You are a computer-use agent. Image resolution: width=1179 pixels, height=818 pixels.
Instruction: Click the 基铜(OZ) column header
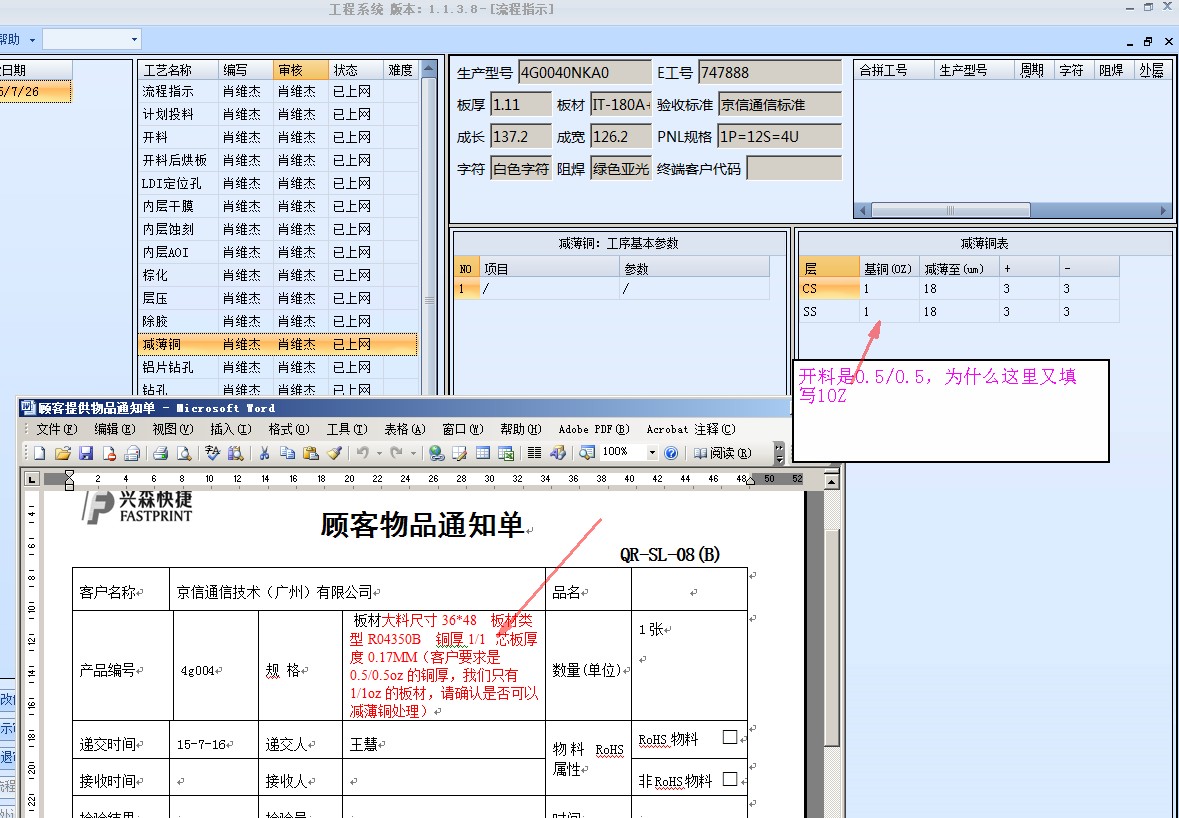889,268
